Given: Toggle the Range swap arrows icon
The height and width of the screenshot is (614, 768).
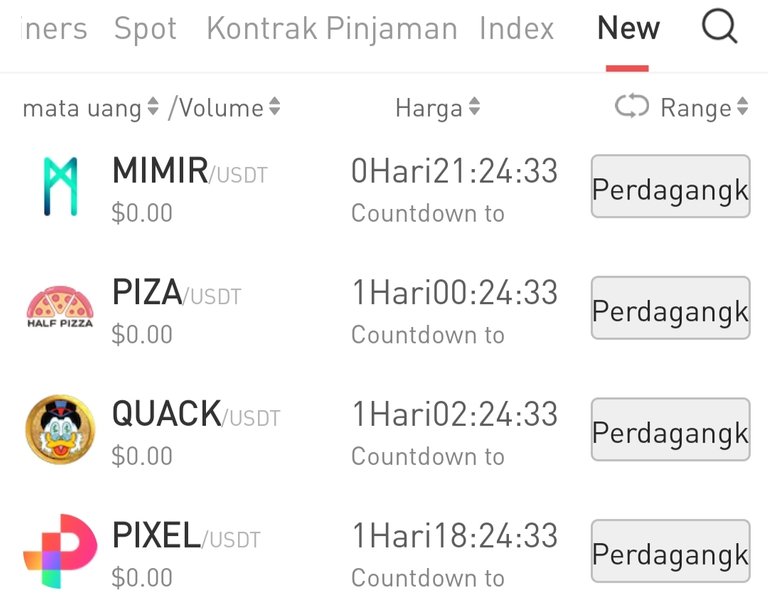Looking at the screenshot, I should [632, 106].
